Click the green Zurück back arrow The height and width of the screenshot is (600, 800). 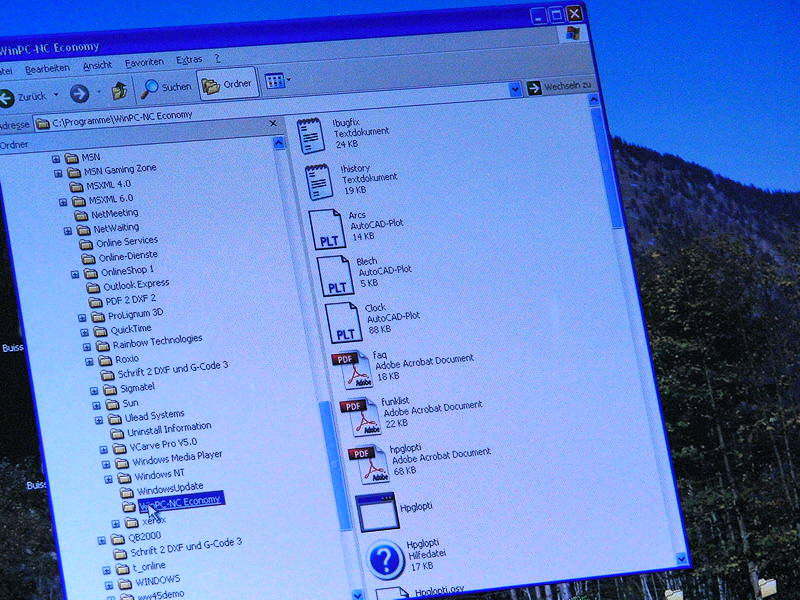coord(6,98)
